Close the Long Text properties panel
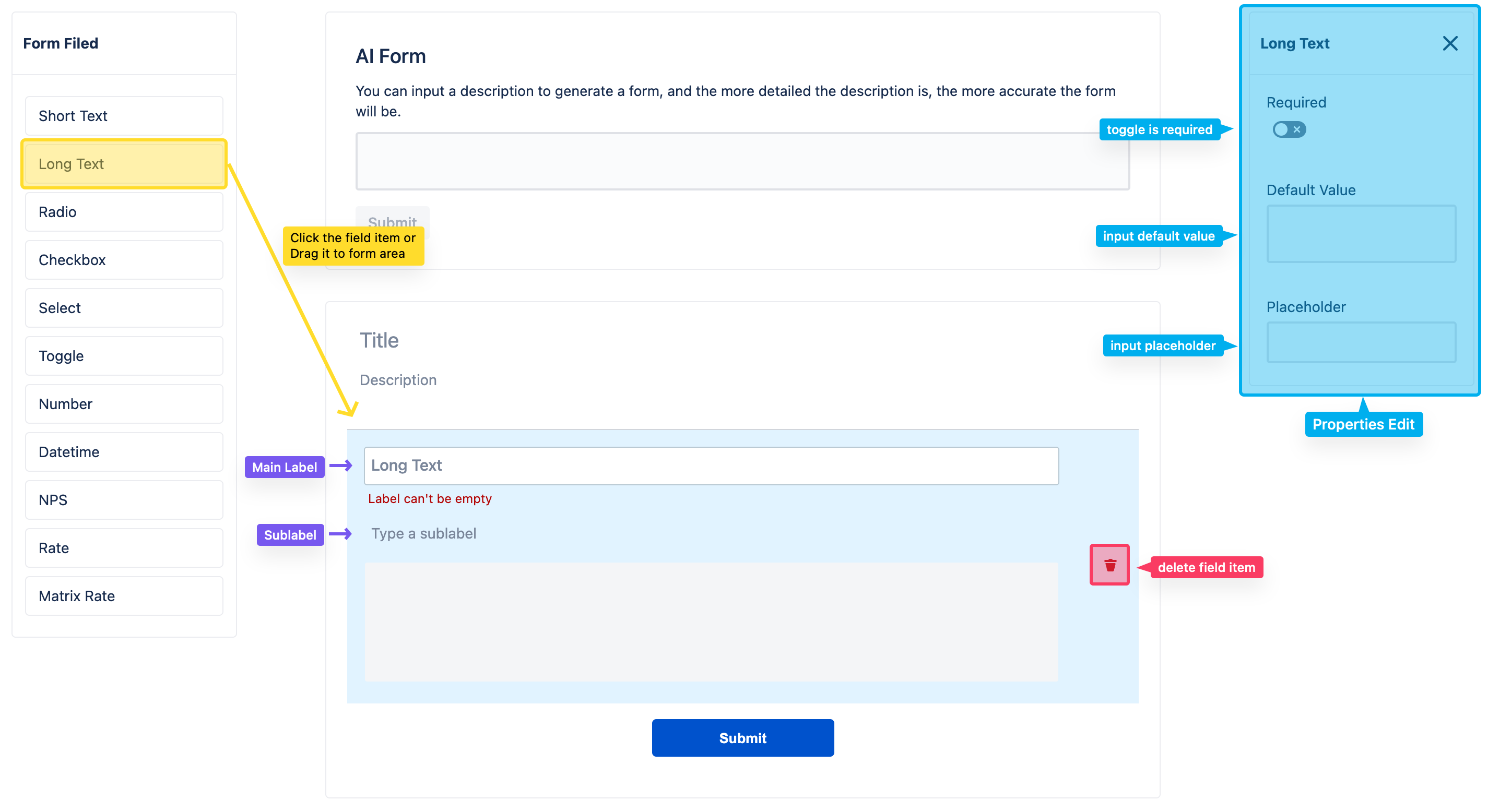This screenshot has height=812, width=1488. tap(1449, 43)
